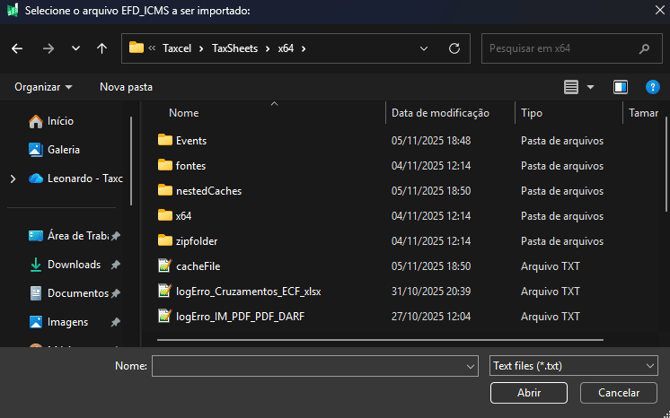Select Taxcel in the address path

(x=177, y=48)
